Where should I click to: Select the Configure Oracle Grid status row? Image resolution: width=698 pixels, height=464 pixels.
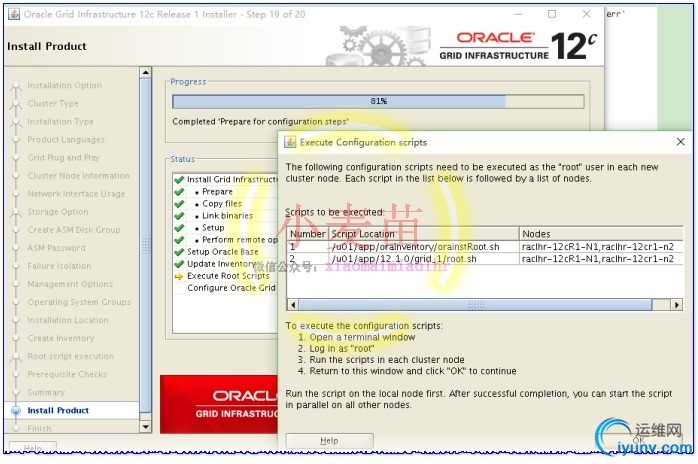(225, 288)
